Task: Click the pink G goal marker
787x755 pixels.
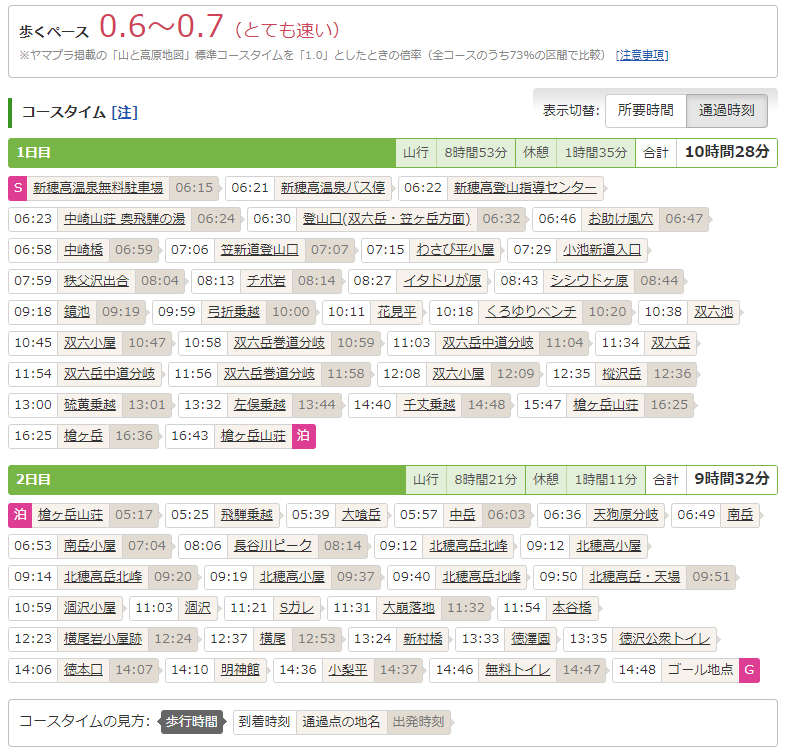Action: click(x=749, y=670)
